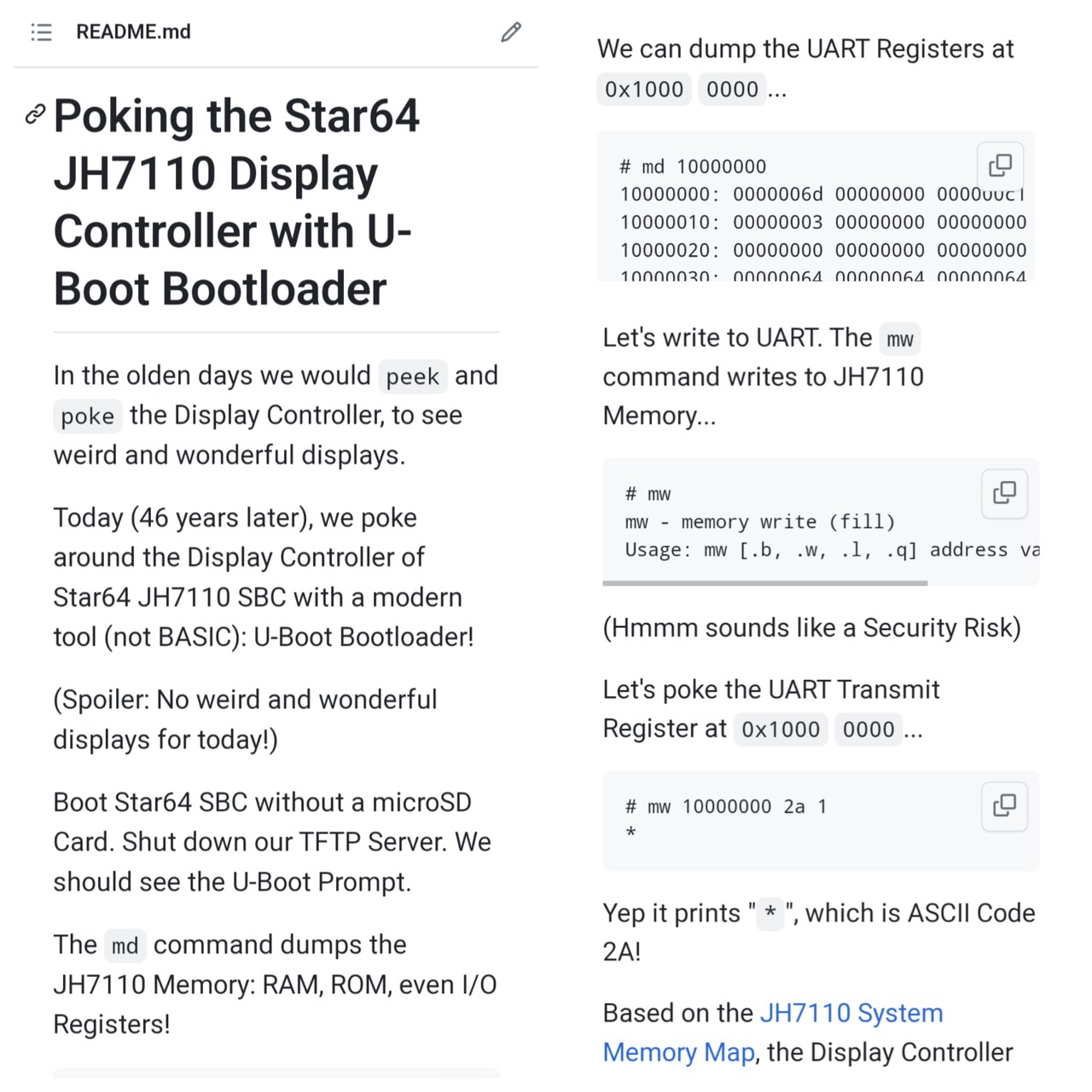The image size is (1092, 1092).
Task: Click the scrollbar under the mw usage code
Action: (764, 584)
